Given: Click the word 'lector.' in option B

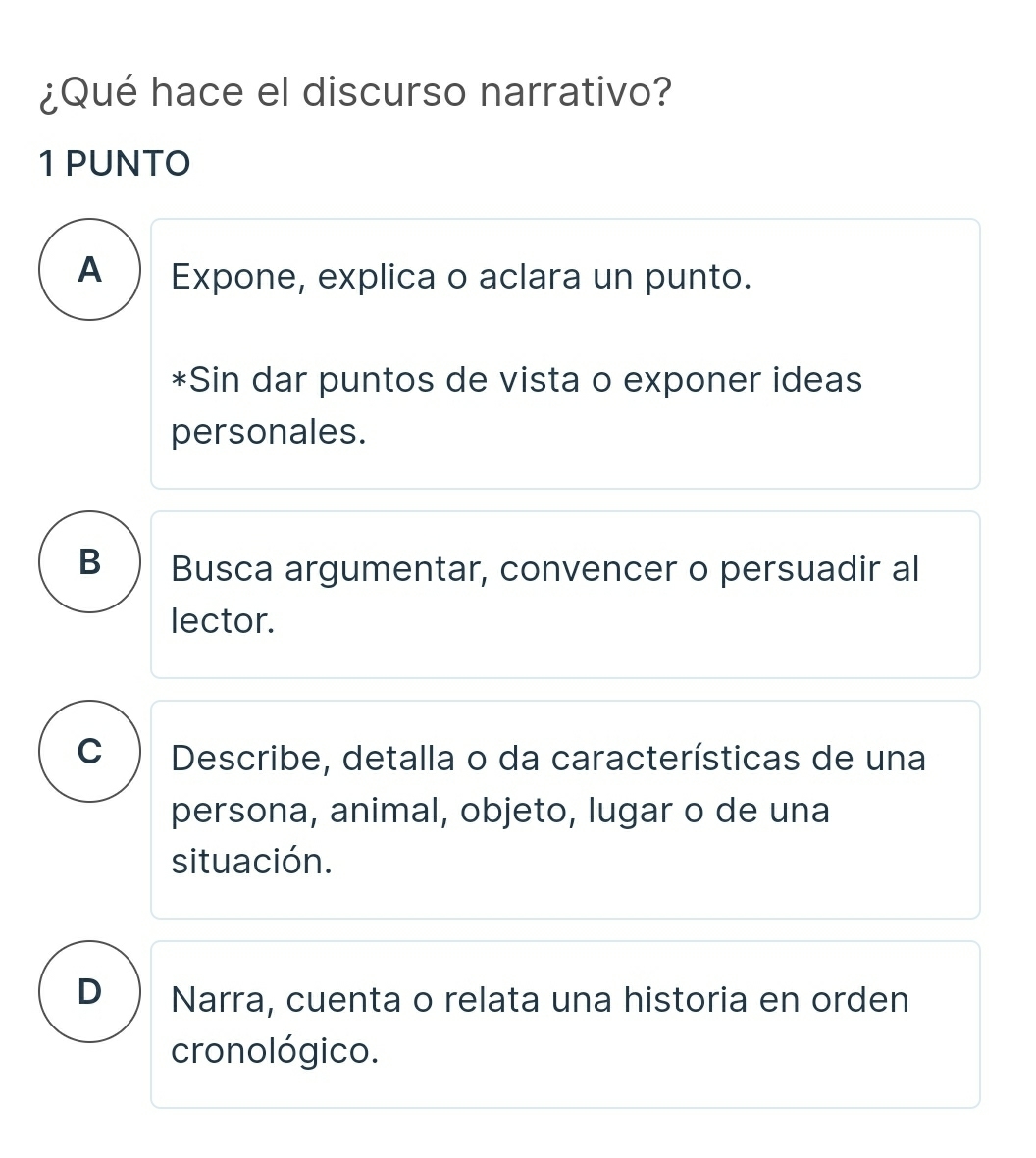Looking at the screenshot, I should click(x=223, y=620).
